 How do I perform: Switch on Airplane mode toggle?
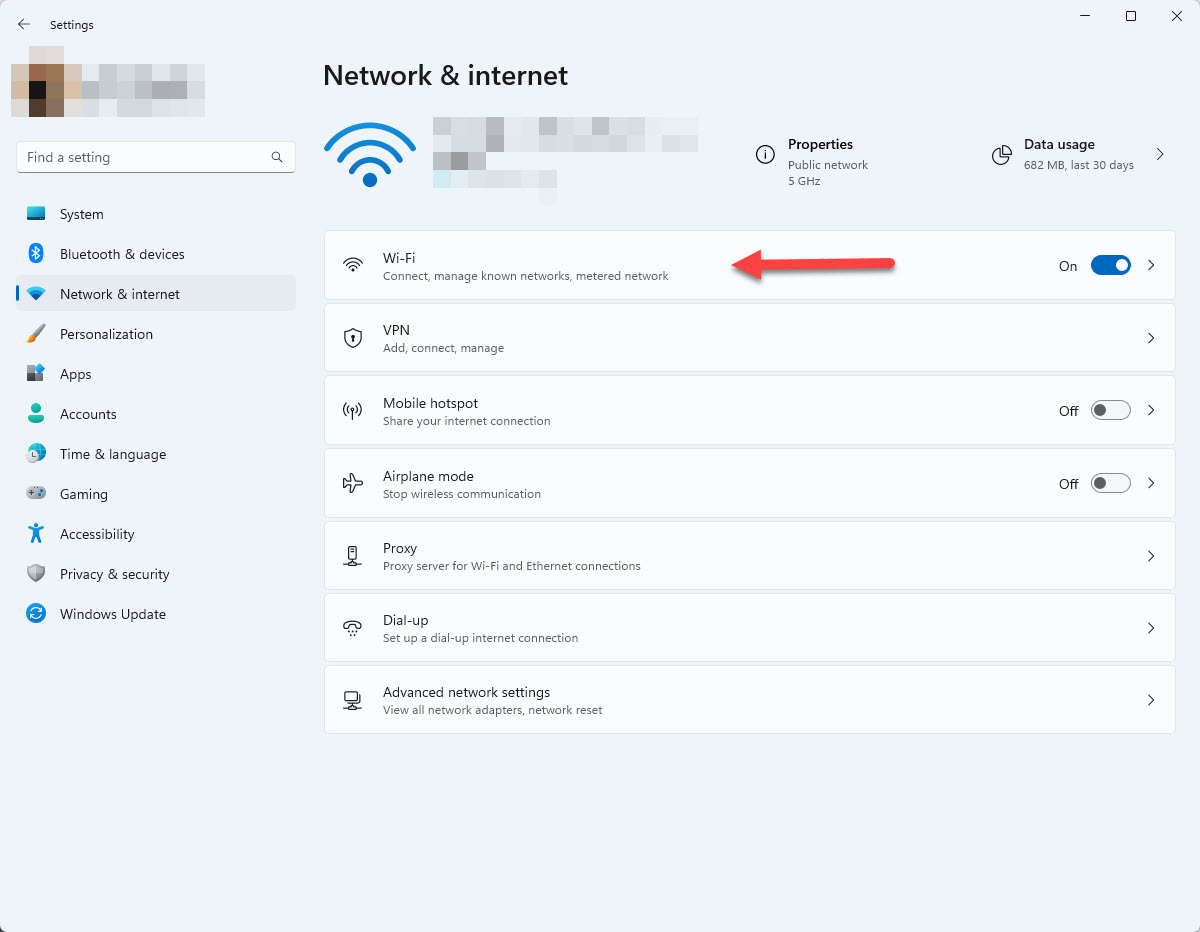1110,483
